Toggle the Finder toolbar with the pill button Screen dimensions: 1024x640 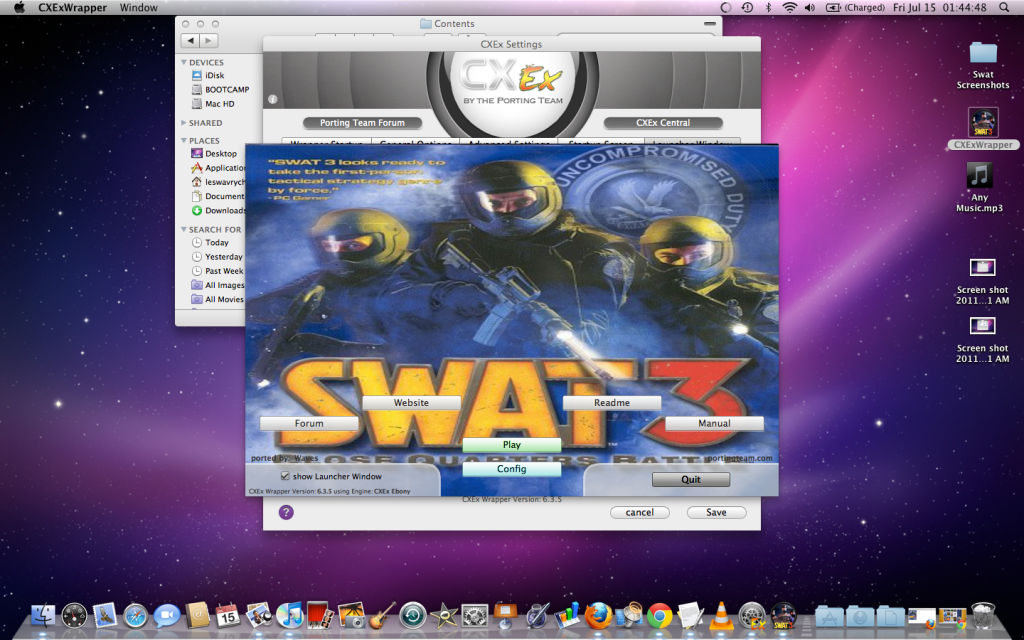tap(710, 24)
